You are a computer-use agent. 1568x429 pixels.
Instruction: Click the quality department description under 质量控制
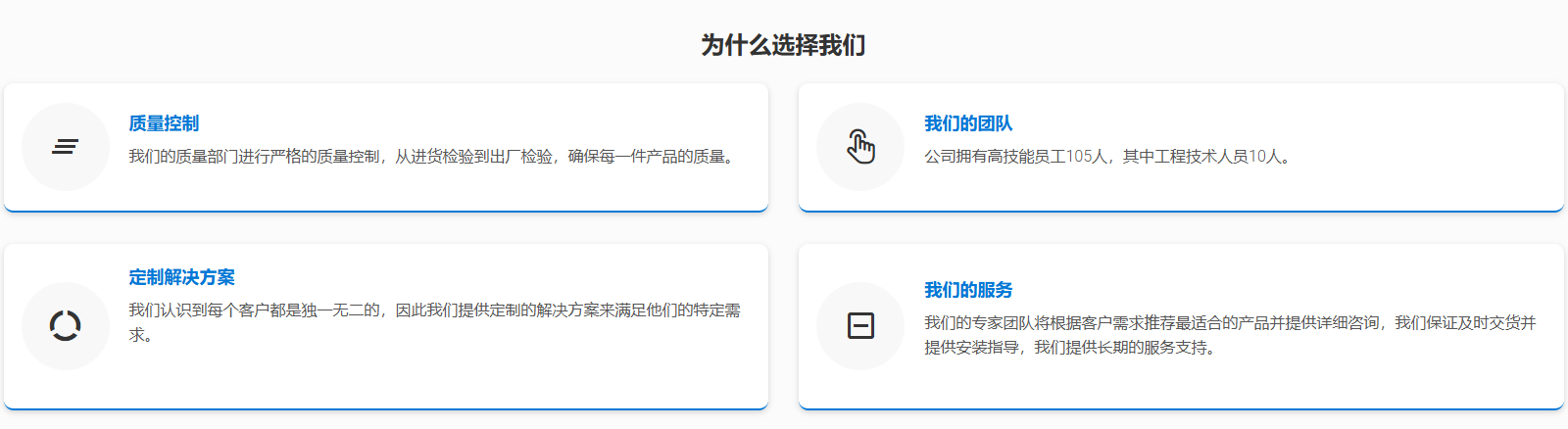[x=433, y=157]
